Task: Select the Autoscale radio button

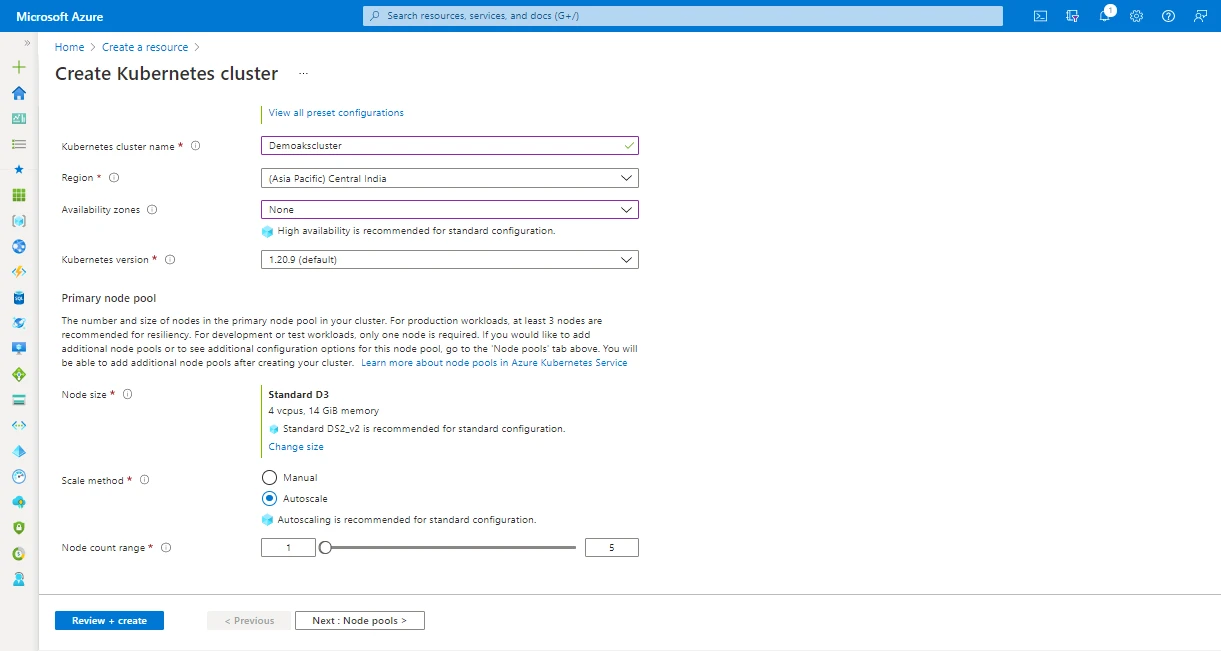Action: (x=269, y=498)
